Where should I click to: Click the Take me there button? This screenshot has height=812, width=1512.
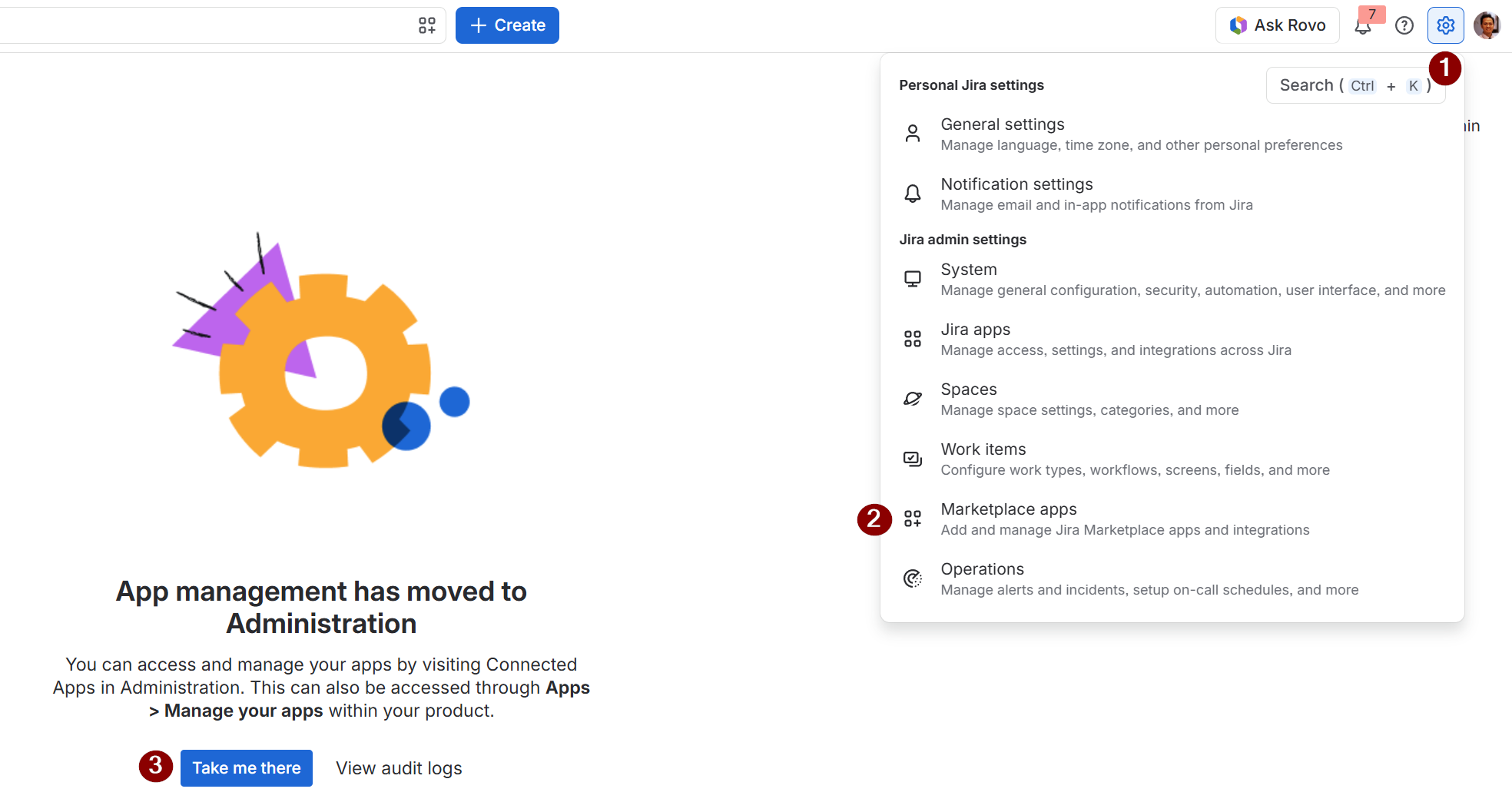[247, 768]
